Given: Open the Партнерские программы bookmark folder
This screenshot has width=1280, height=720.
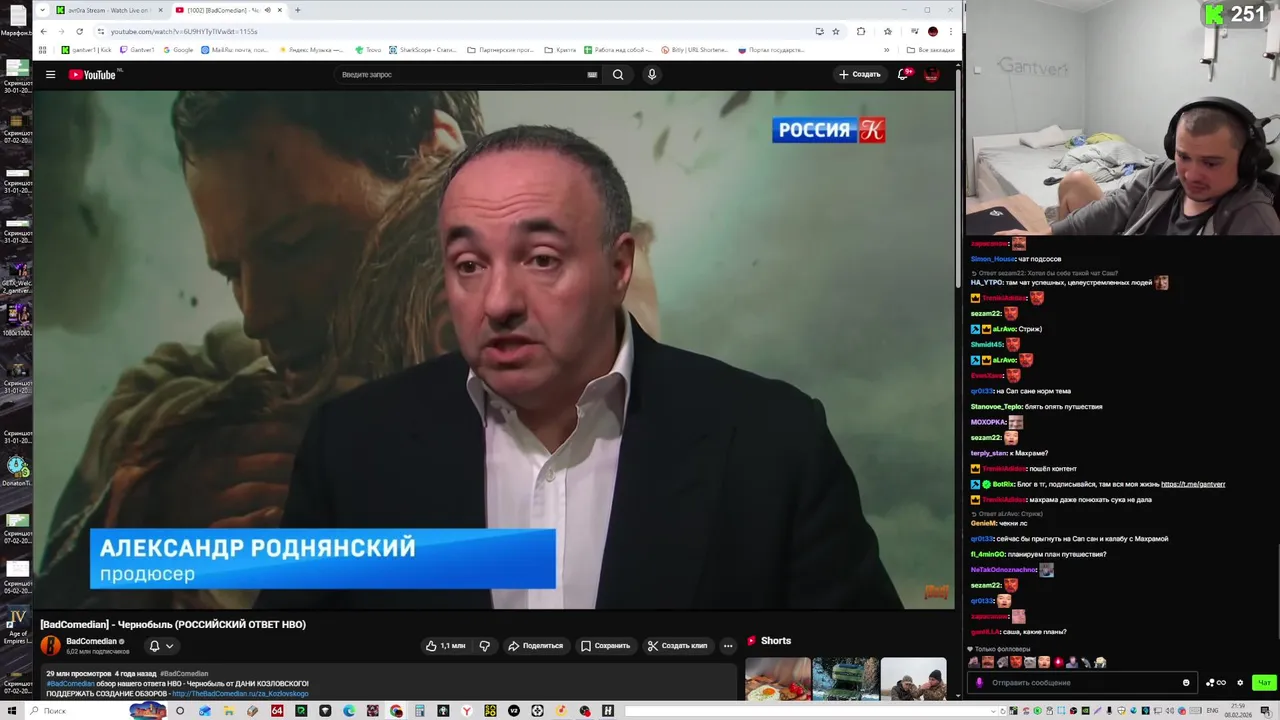Looking at the screenshot, I should coord(500,49).
